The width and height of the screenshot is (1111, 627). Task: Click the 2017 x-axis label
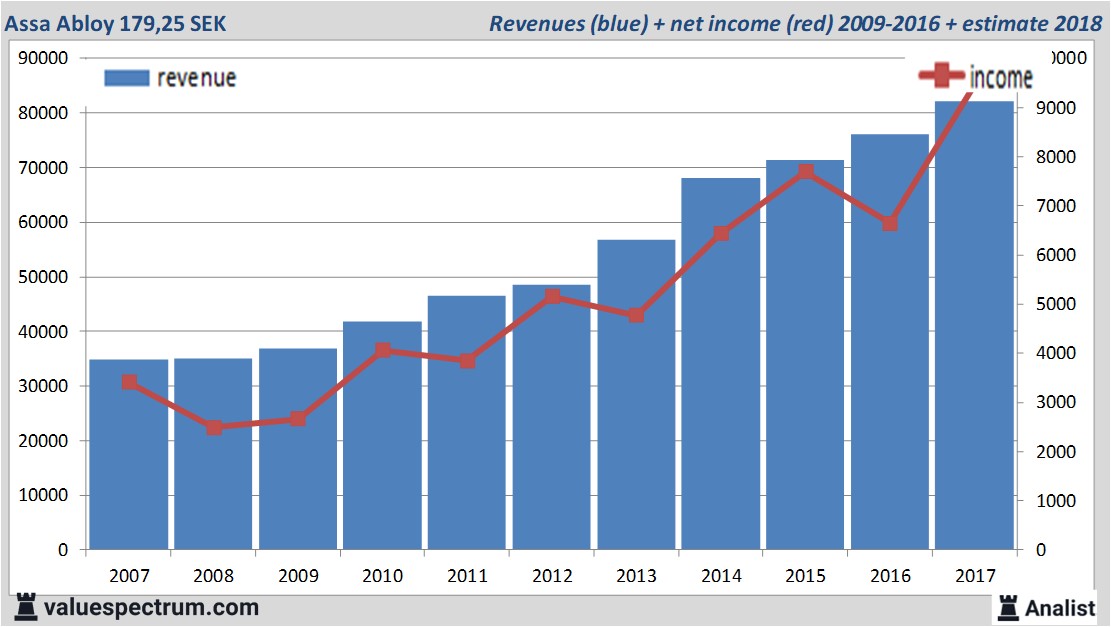[x=975, y=575]
